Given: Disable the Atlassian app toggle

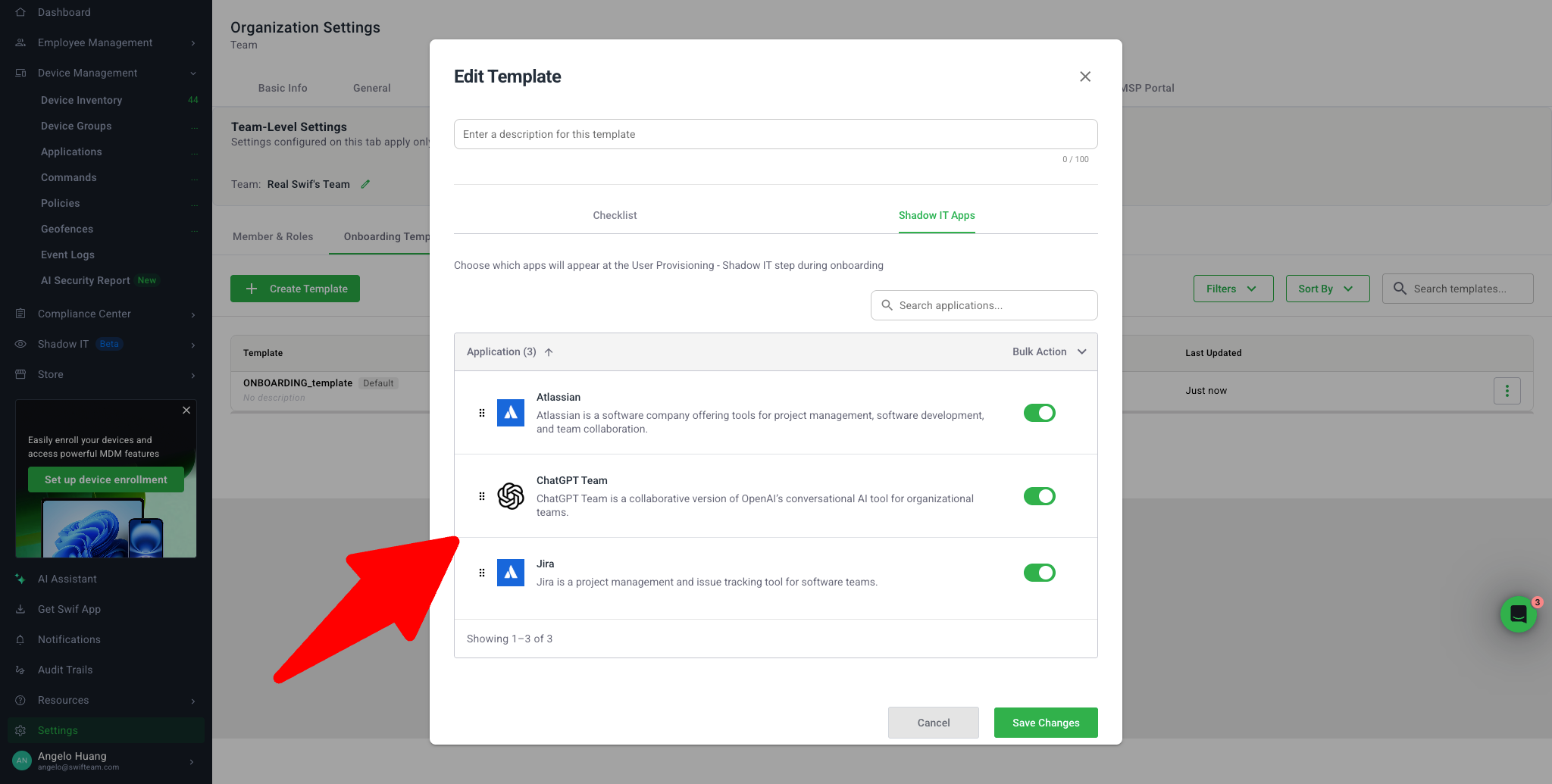Looking at the screenshot, I should 1039,413.
